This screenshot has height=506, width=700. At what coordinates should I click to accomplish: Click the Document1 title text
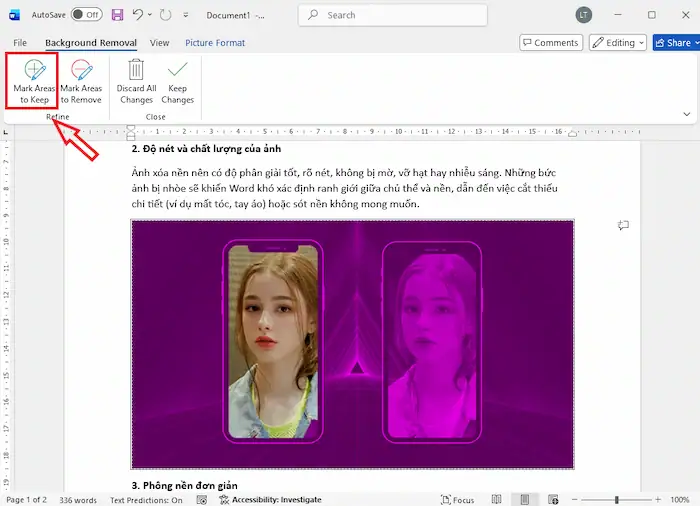click(228, 15)
